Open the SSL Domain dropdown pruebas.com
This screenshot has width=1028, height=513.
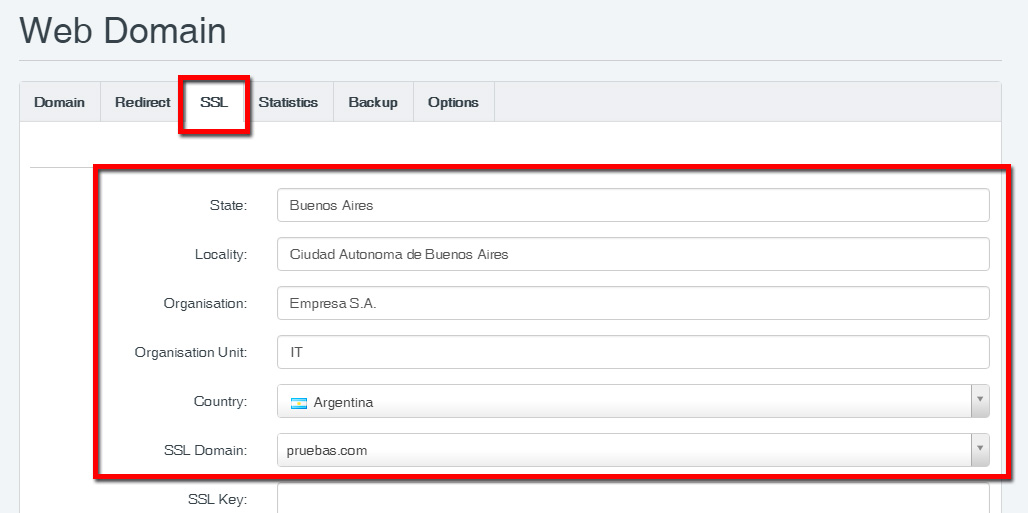(x=633, y=450)
